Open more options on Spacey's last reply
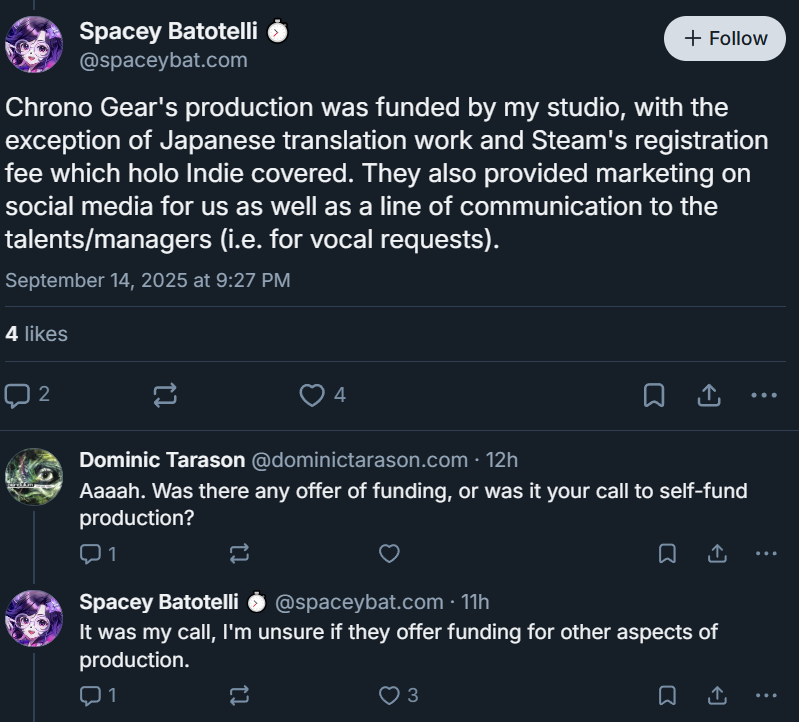The height and width of the screenshot is (722, 799). 766,695
